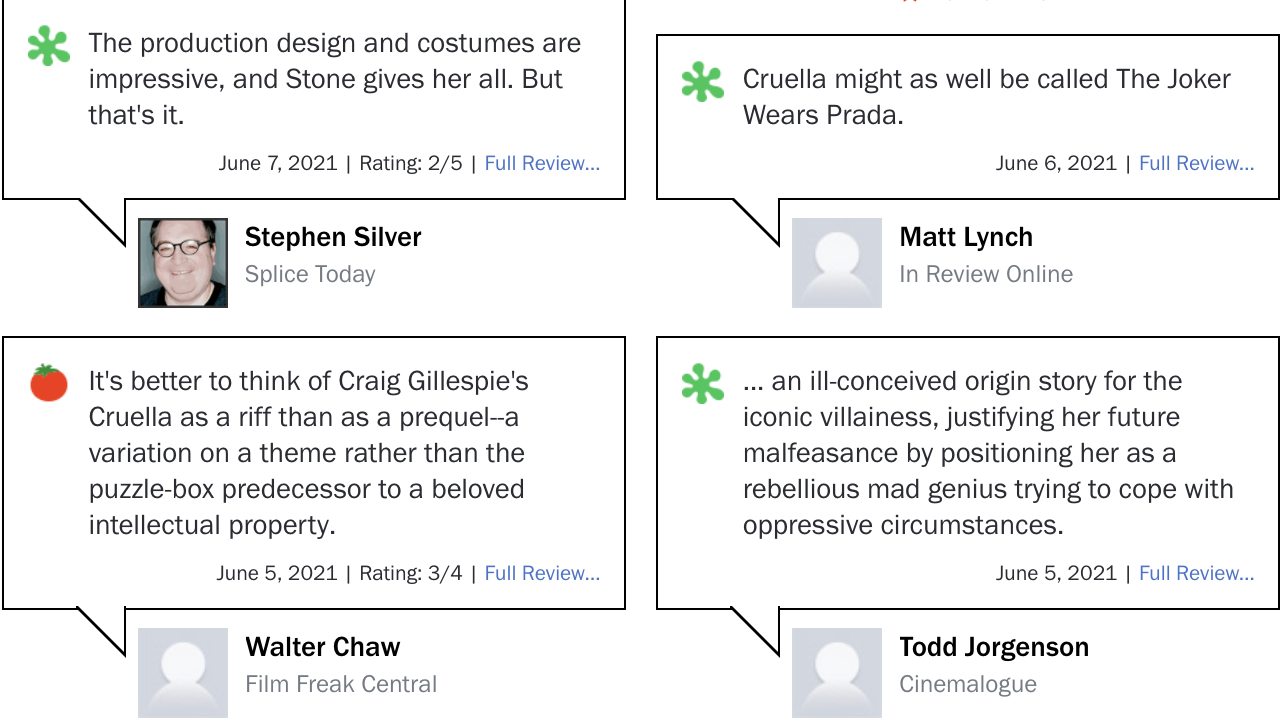
Task: Open critic page for Stephen Silver
Action: click(x=333, y=237)
